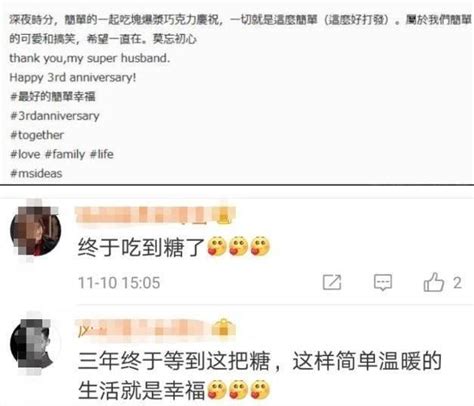Click the 11-10 15:05 comment timestamp

coord(119,283)
